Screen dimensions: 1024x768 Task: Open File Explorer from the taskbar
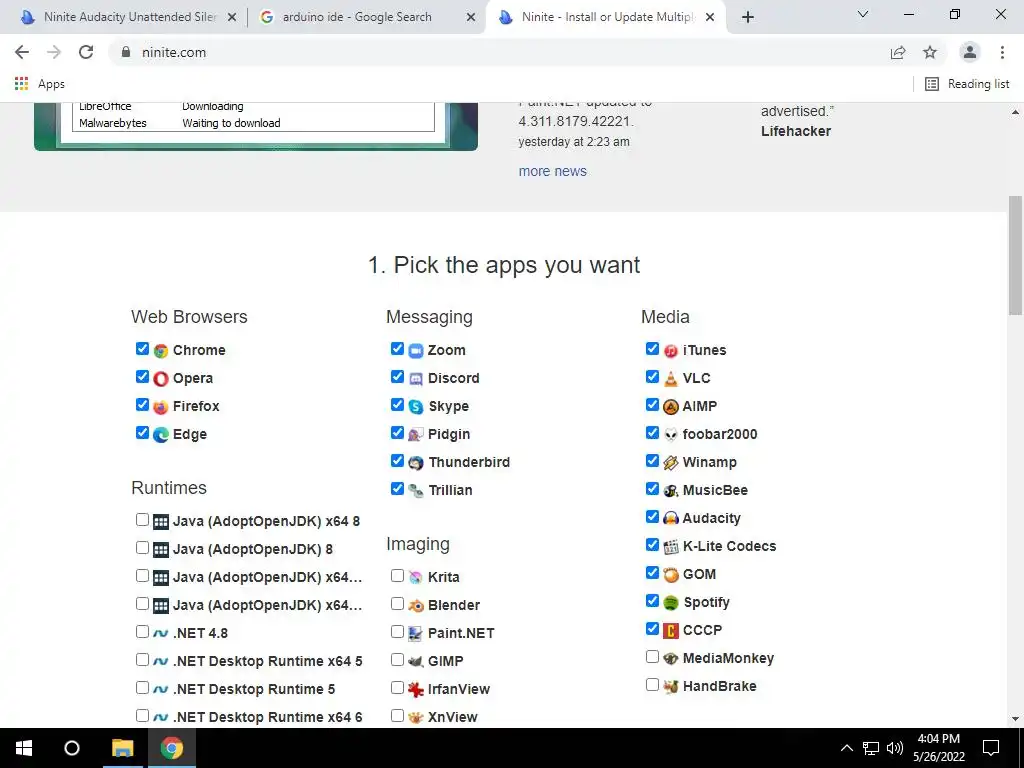click(x=122, y=748)
